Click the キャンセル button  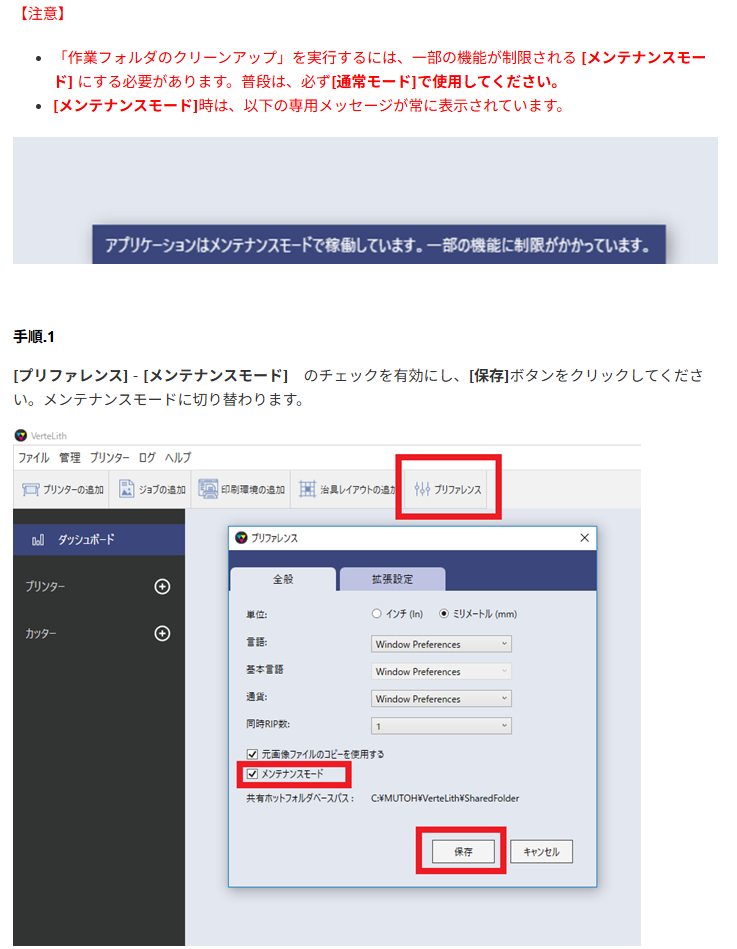pos(541,852)
